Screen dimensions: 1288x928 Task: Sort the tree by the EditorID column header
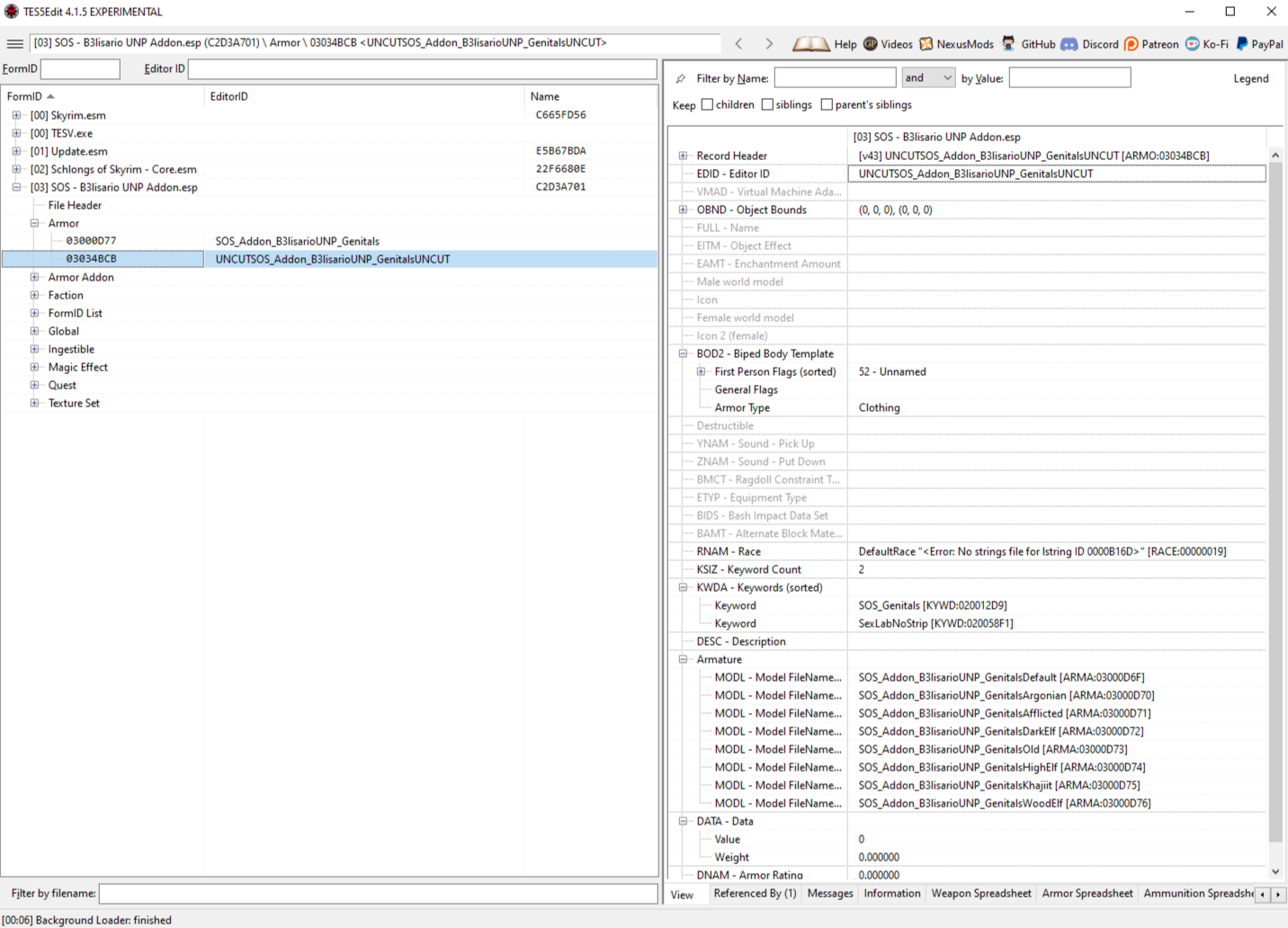364,96
